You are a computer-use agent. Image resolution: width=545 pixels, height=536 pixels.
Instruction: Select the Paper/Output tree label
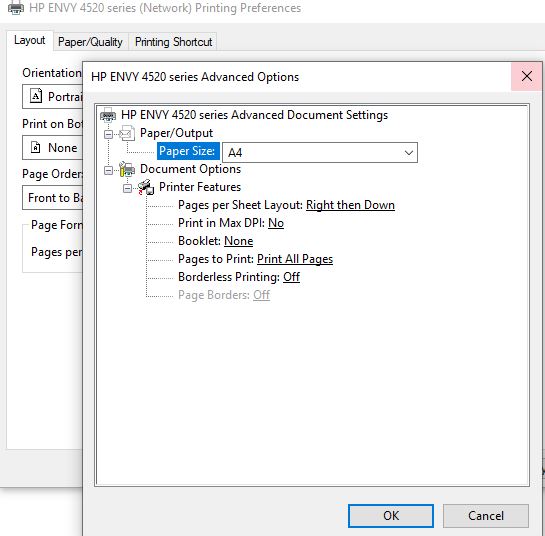pyautogui.click(x=176, y=133)
